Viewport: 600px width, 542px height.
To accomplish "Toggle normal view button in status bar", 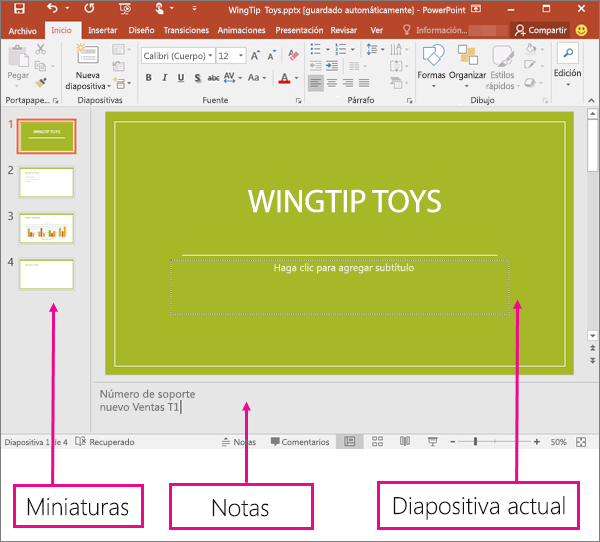I will [349, 441].
